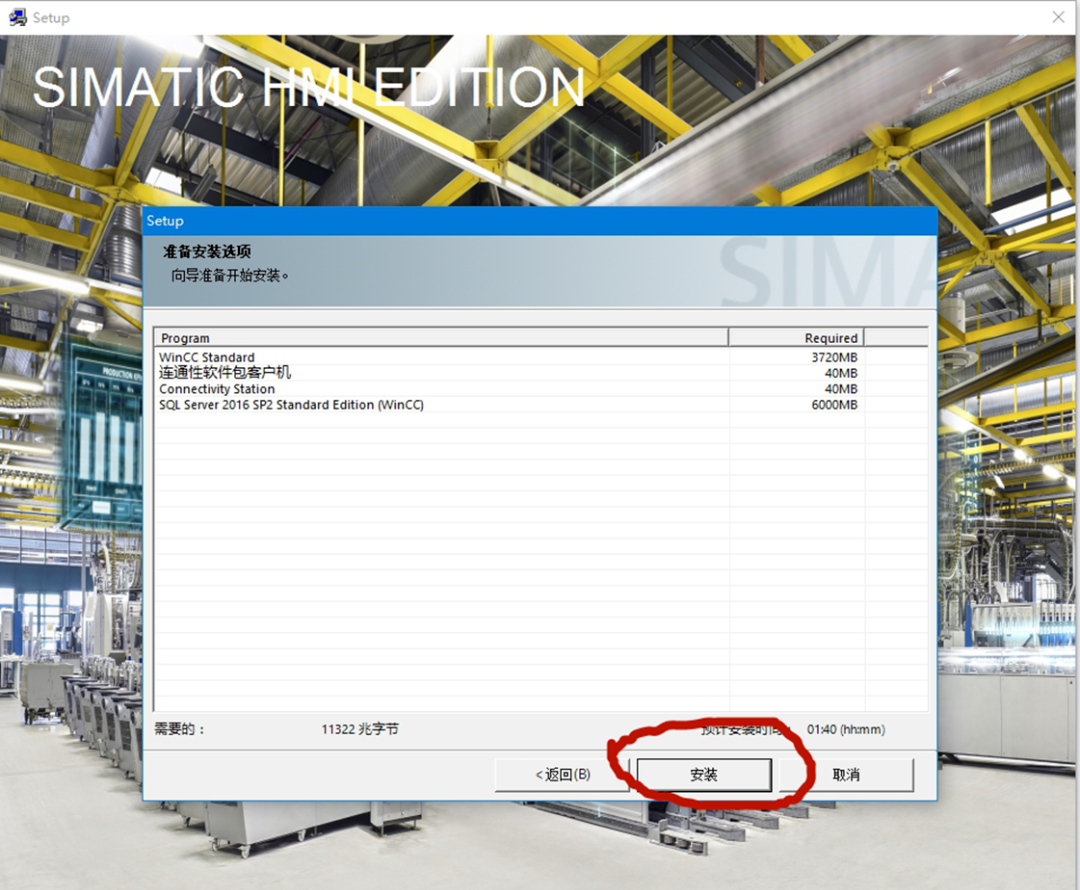The height and width of the screenshot is (890, 1080).
Task: Click the 需要的 label
Action: click(180, 729)
